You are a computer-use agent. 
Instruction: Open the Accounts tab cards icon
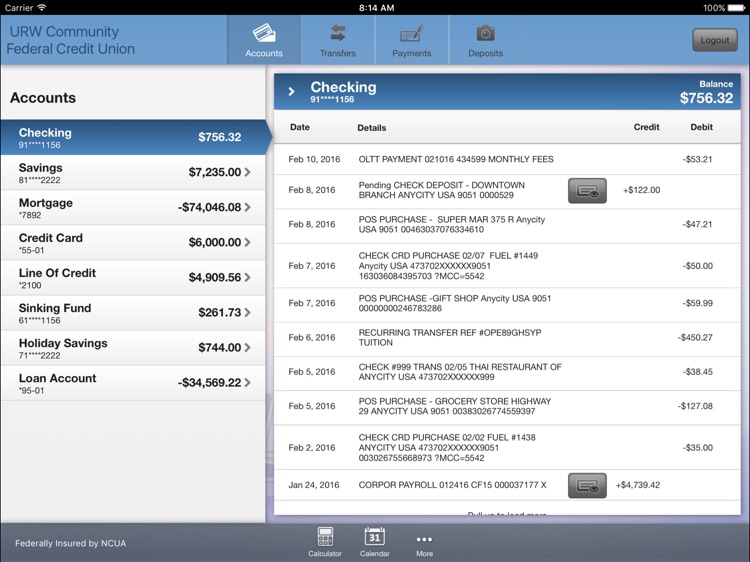coord(264,33)
